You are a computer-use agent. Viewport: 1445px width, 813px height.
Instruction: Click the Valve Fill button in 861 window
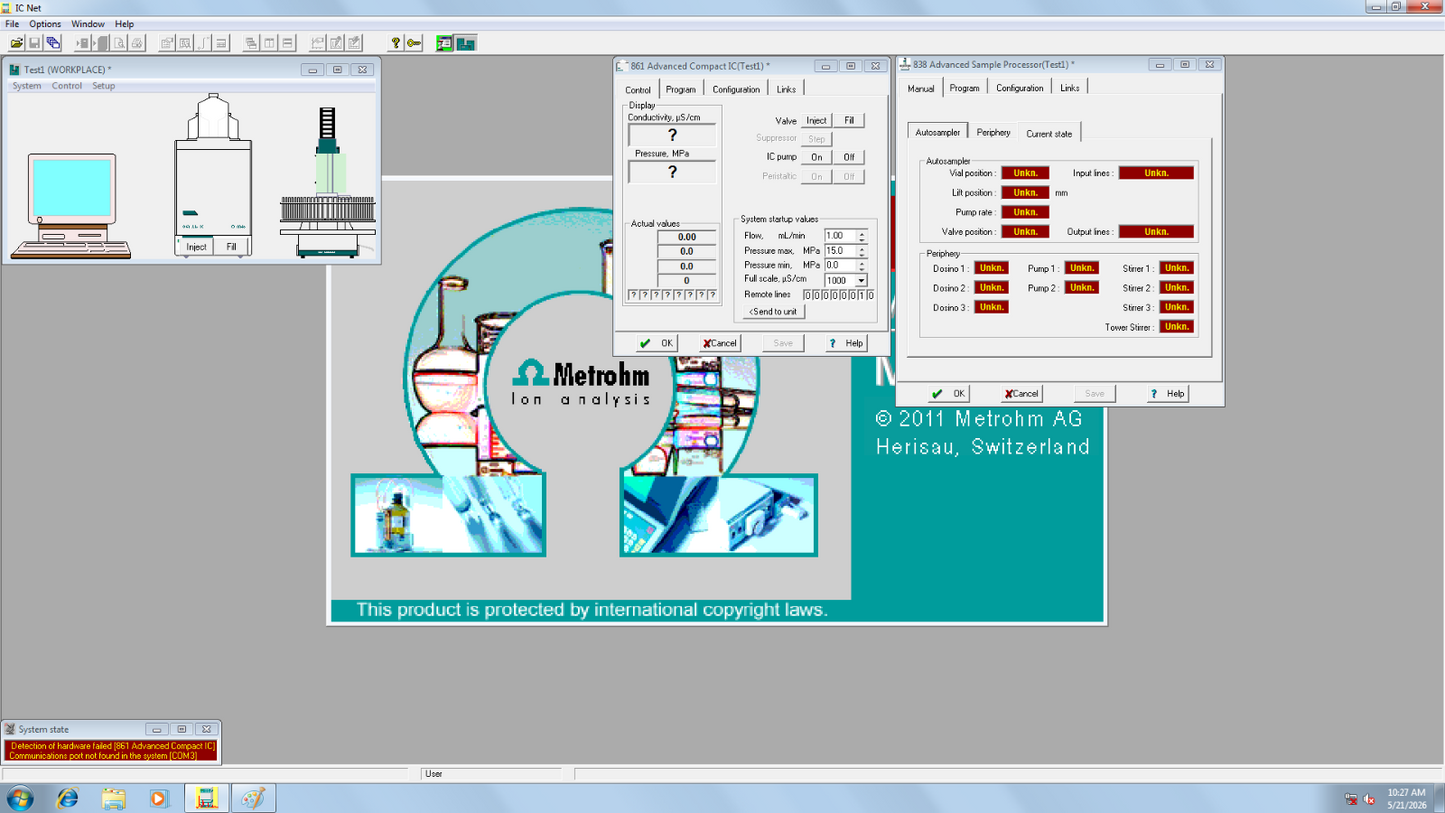[849, 120]
